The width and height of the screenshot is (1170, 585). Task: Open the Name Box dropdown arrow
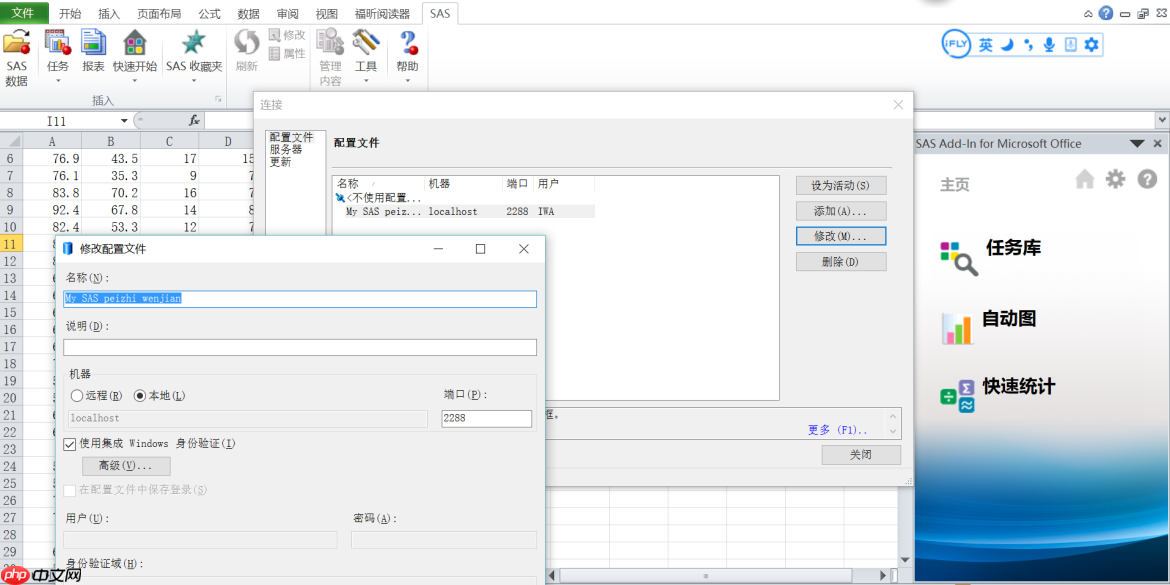pos(124,121)
